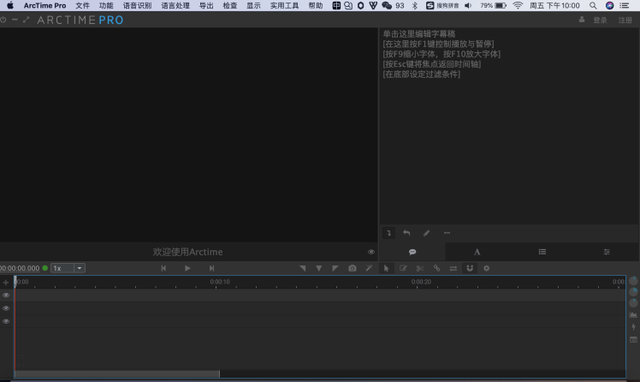This screenshot has width=640, height=382.
Task: Click the undo arrow in script panel
Action: point(407,233)
